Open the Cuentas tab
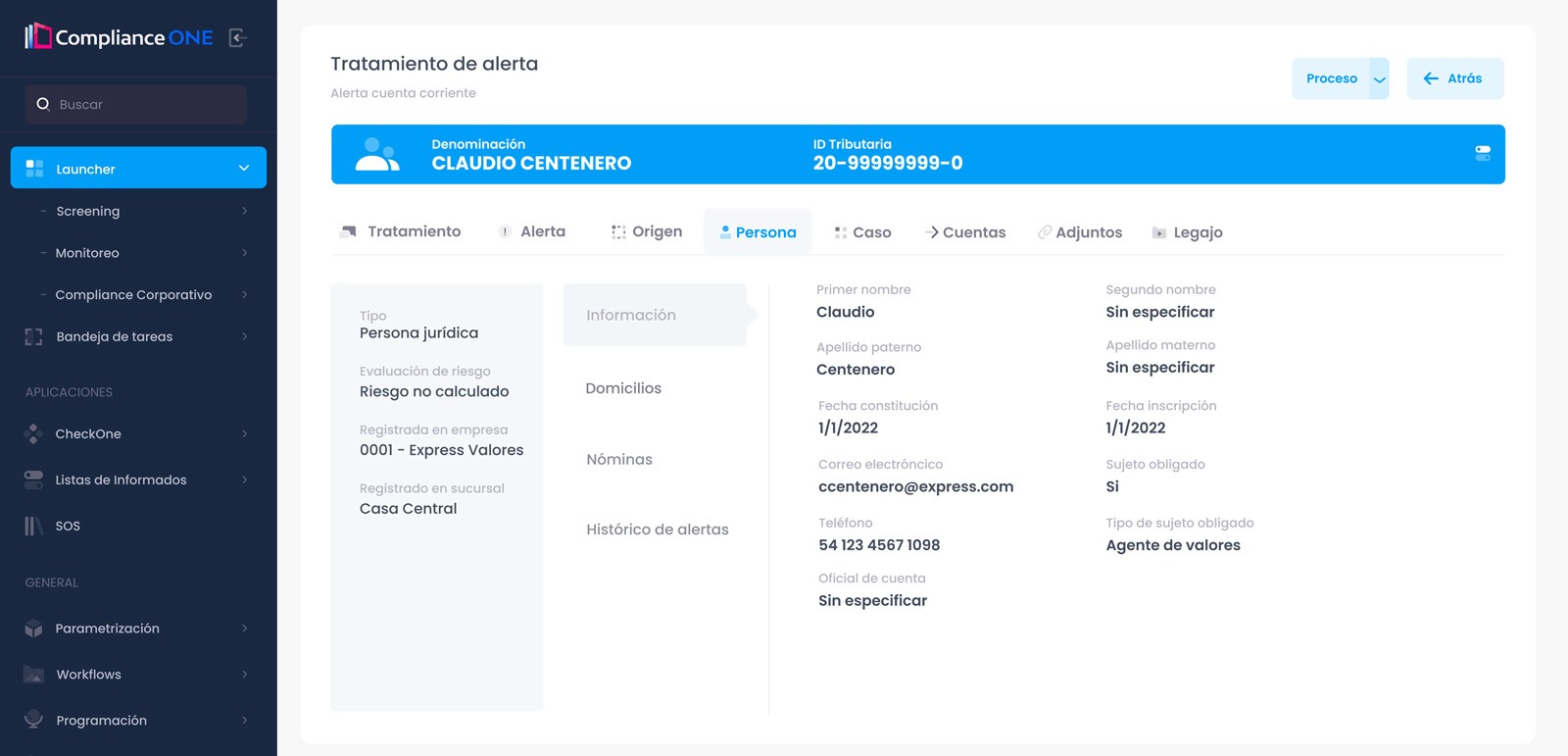This screenshot has height=756, width=1568. click(965, 232)
